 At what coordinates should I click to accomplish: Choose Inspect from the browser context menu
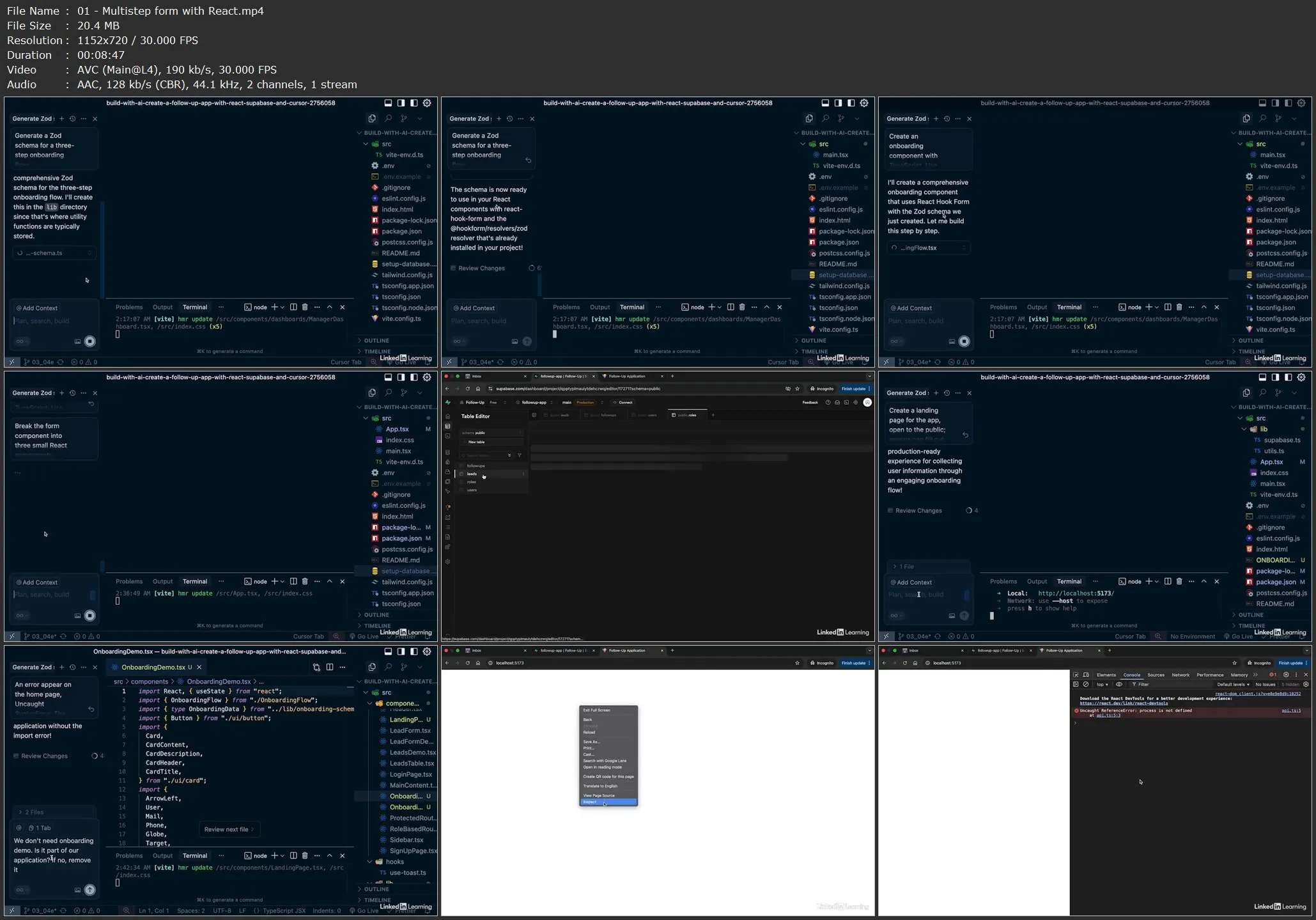(x=590, y=802)
